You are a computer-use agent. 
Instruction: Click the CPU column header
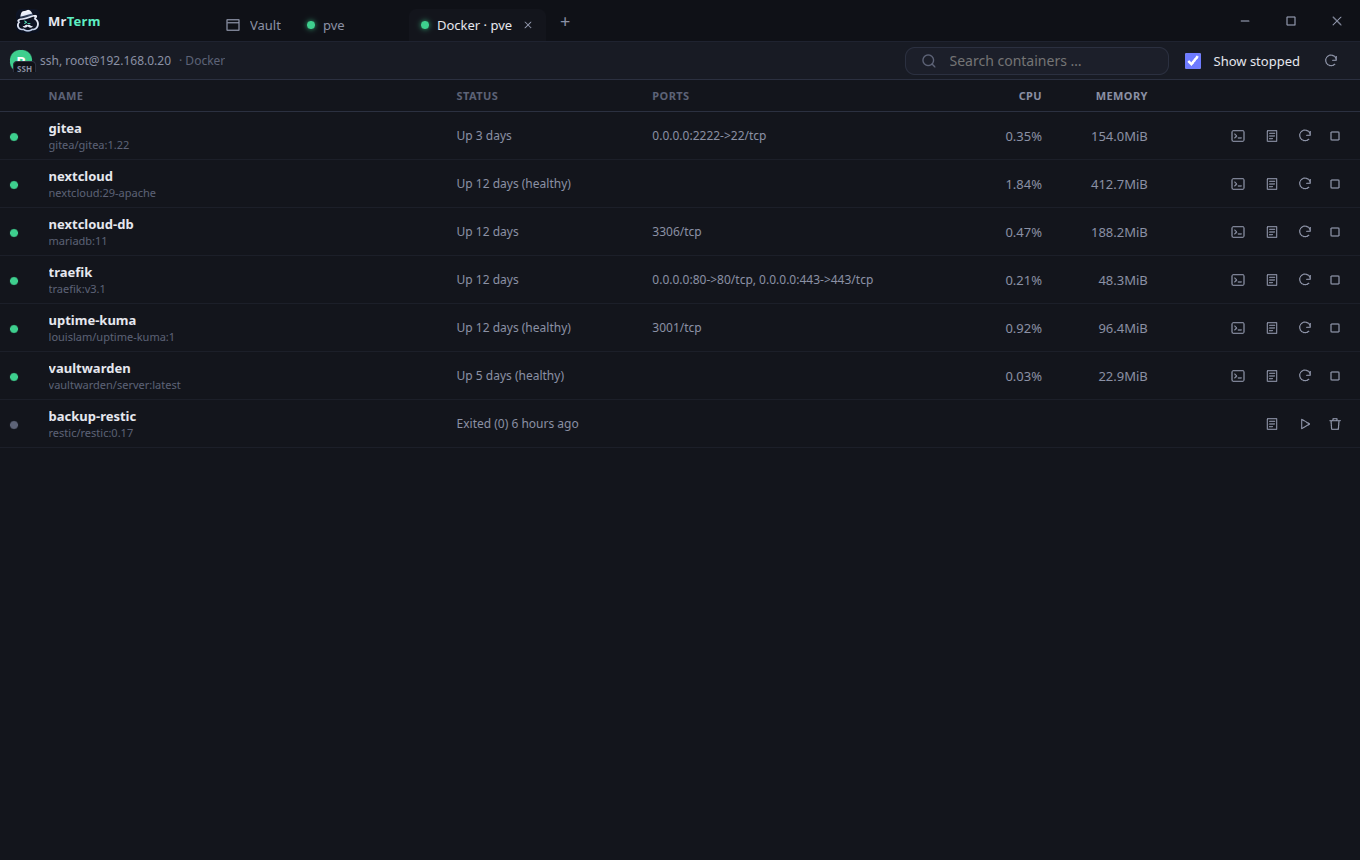(x=1030, y=96)
